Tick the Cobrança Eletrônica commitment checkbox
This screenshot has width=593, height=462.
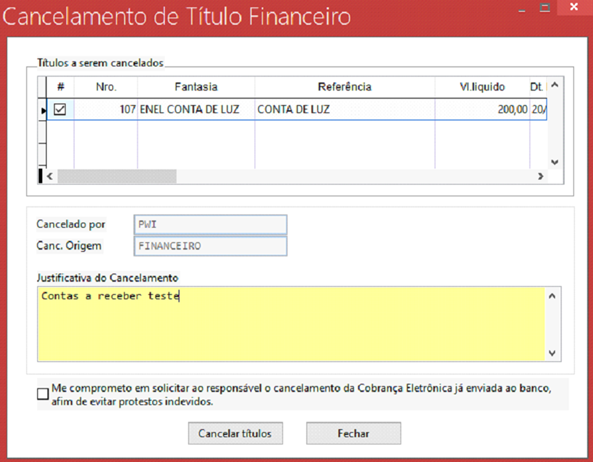(43, 394)
